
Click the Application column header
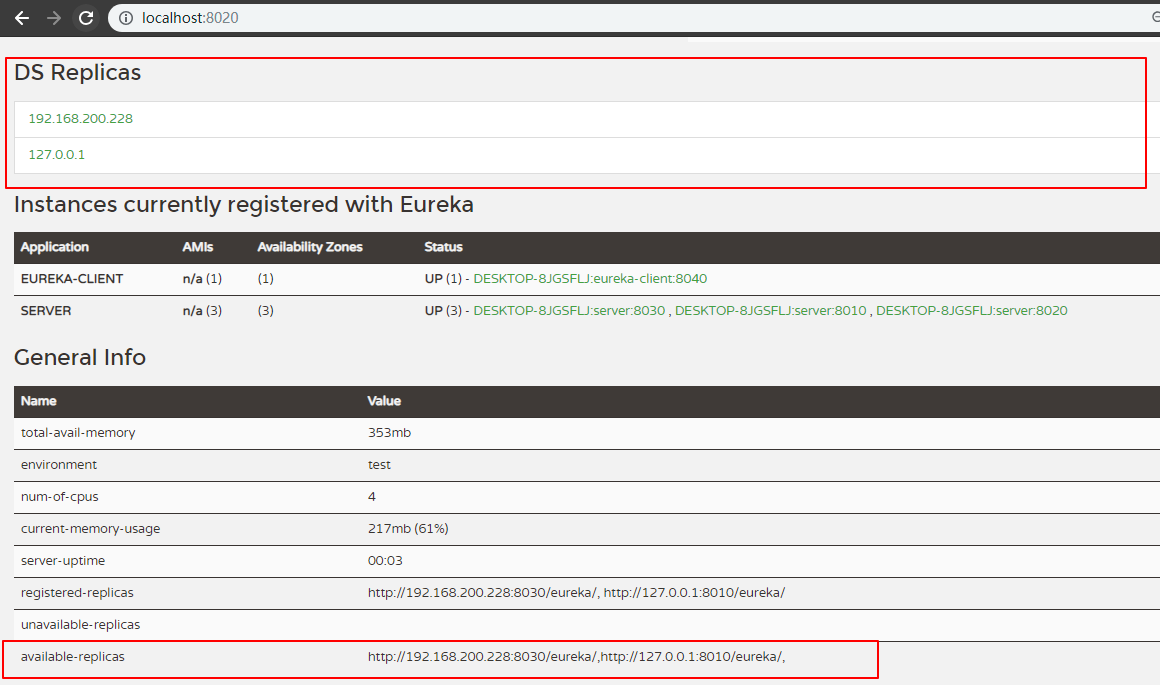click(55, 247)
